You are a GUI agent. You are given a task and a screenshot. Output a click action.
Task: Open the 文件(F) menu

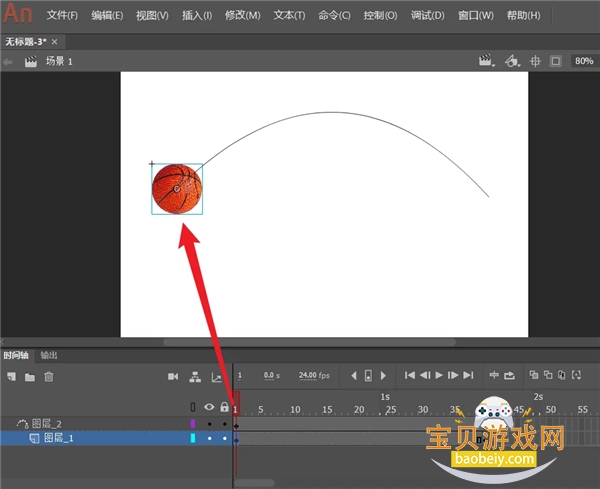(x=62, y=15)
